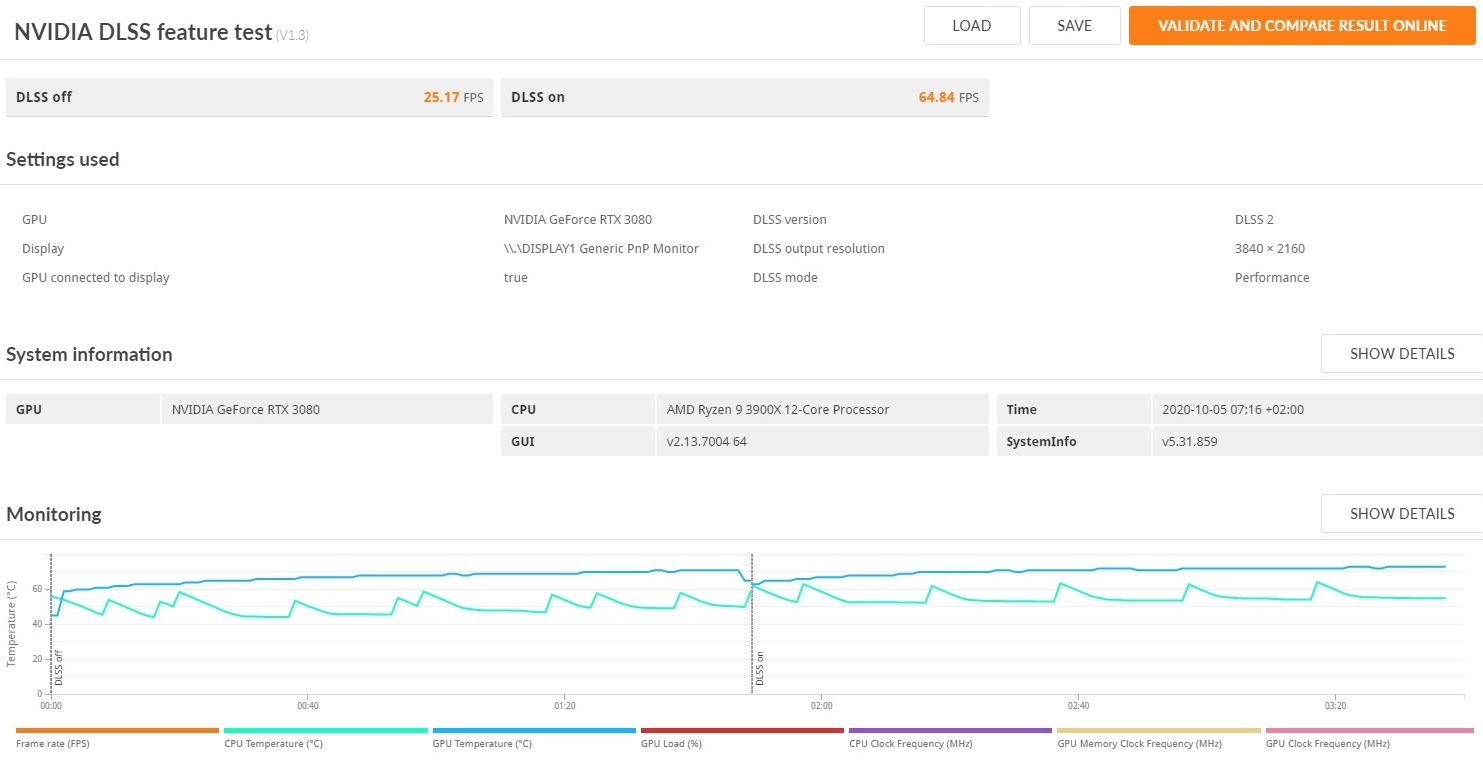The height and width of the screenshot is (761, 1483).
Task: Expand System information with SHOW DETAILS
Action: point(1402,354)
